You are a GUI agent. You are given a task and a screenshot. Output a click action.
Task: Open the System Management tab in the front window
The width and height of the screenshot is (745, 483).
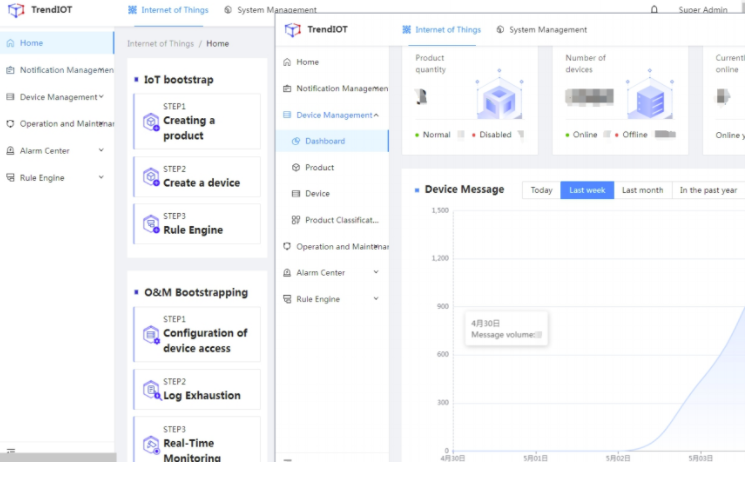[x=541, y=30]
